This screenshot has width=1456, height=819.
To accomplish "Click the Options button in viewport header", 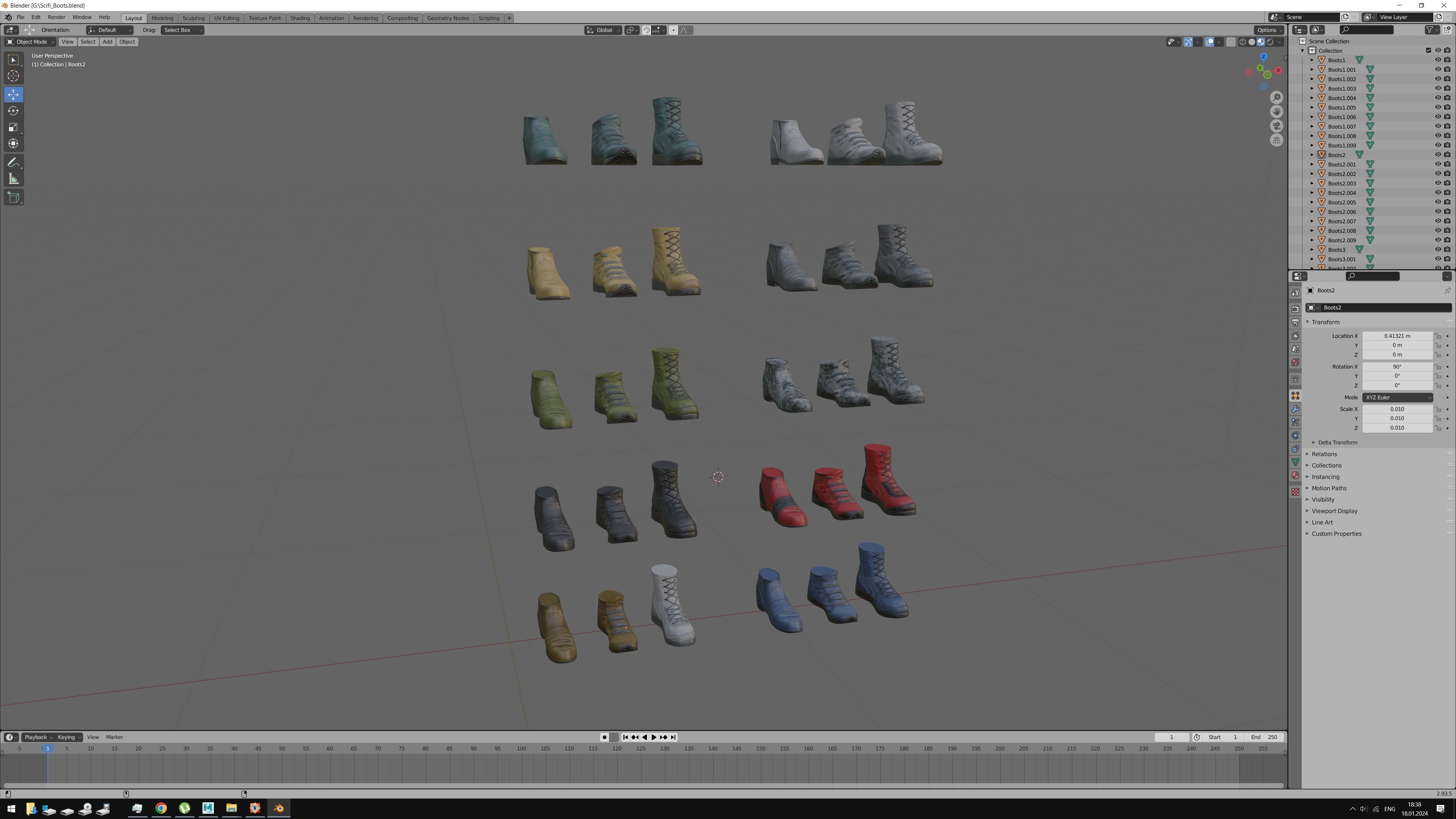I will (1269, 30).
